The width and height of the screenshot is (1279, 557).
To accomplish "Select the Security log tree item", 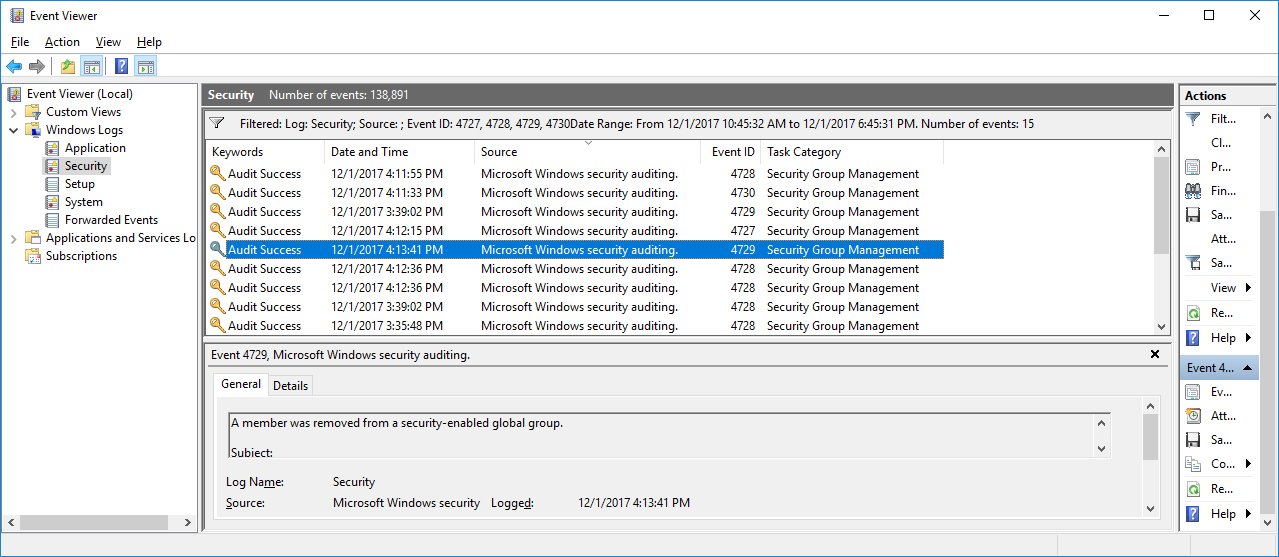I will [86, 166].
